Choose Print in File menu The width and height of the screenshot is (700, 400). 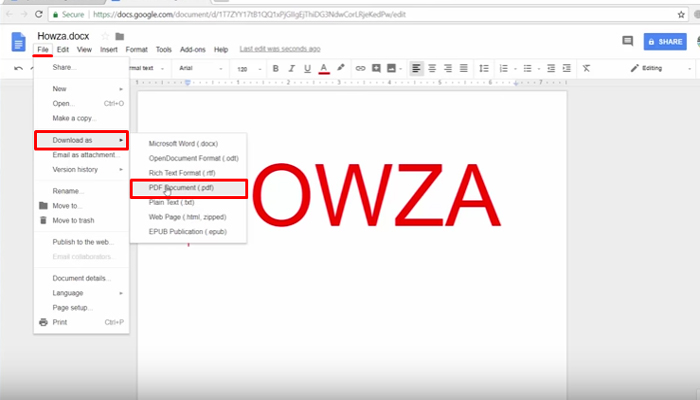click(81, 322)
